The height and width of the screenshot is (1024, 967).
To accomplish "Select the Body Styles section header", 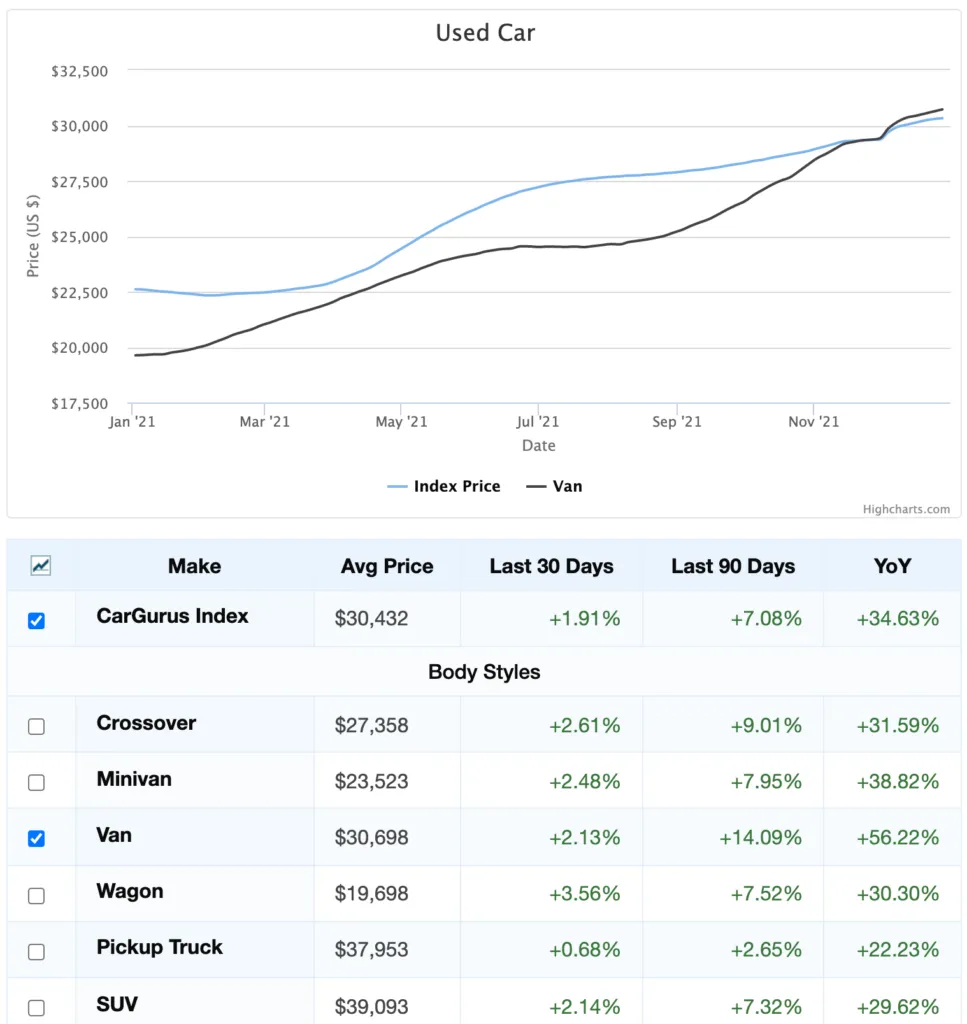I will [484, 672].
